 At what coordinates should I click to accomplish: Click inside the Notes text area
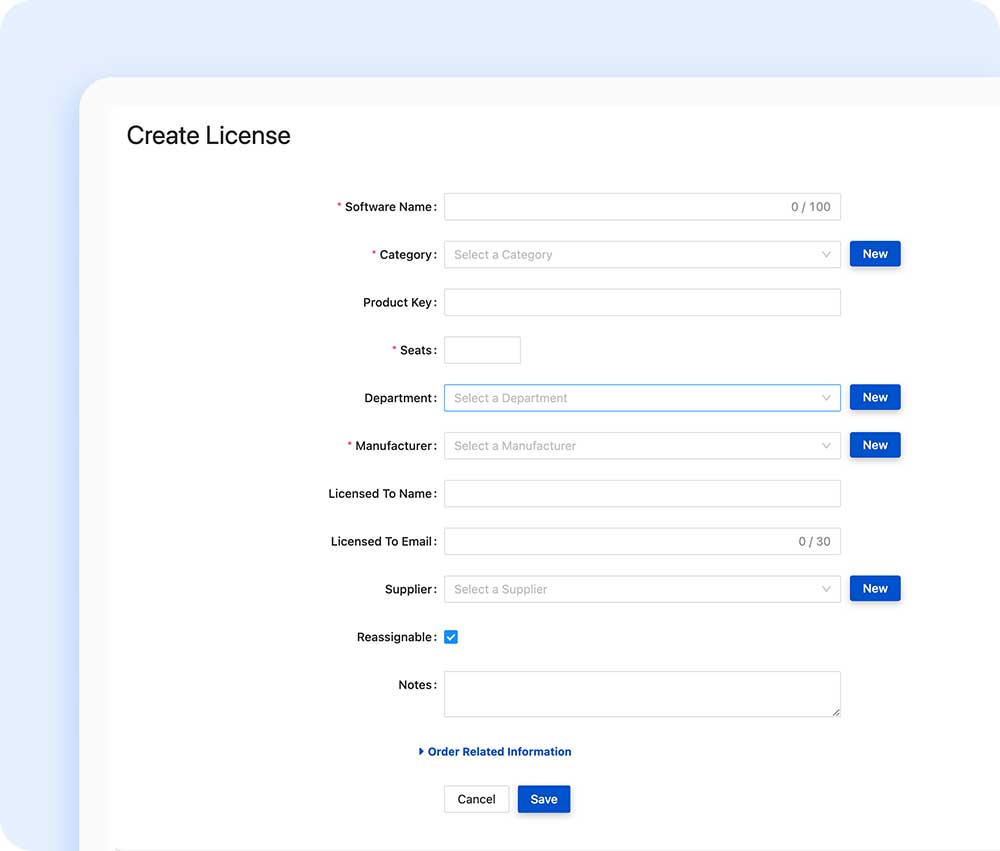tap(642, 694)
